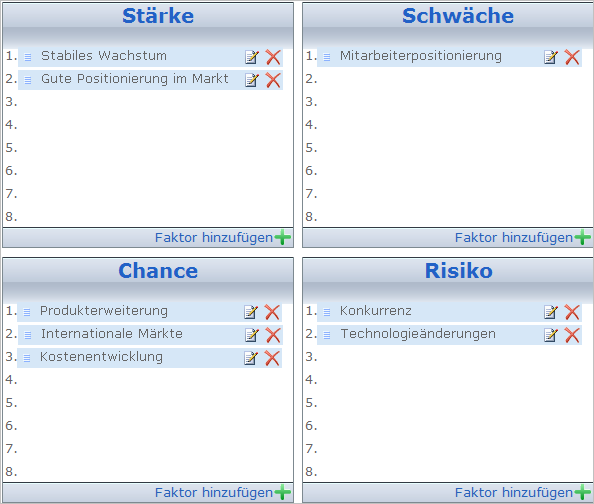Image resolution: width=594 pixels, height=504 pixels.
Task: Select the Internationale Märkte row
Action: [150, 335]
